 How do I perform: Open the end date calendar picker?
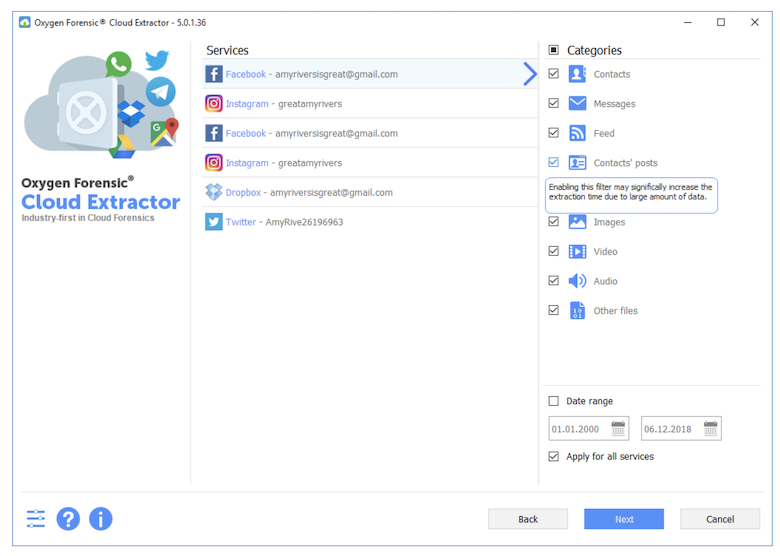click(x=710, y=428)
